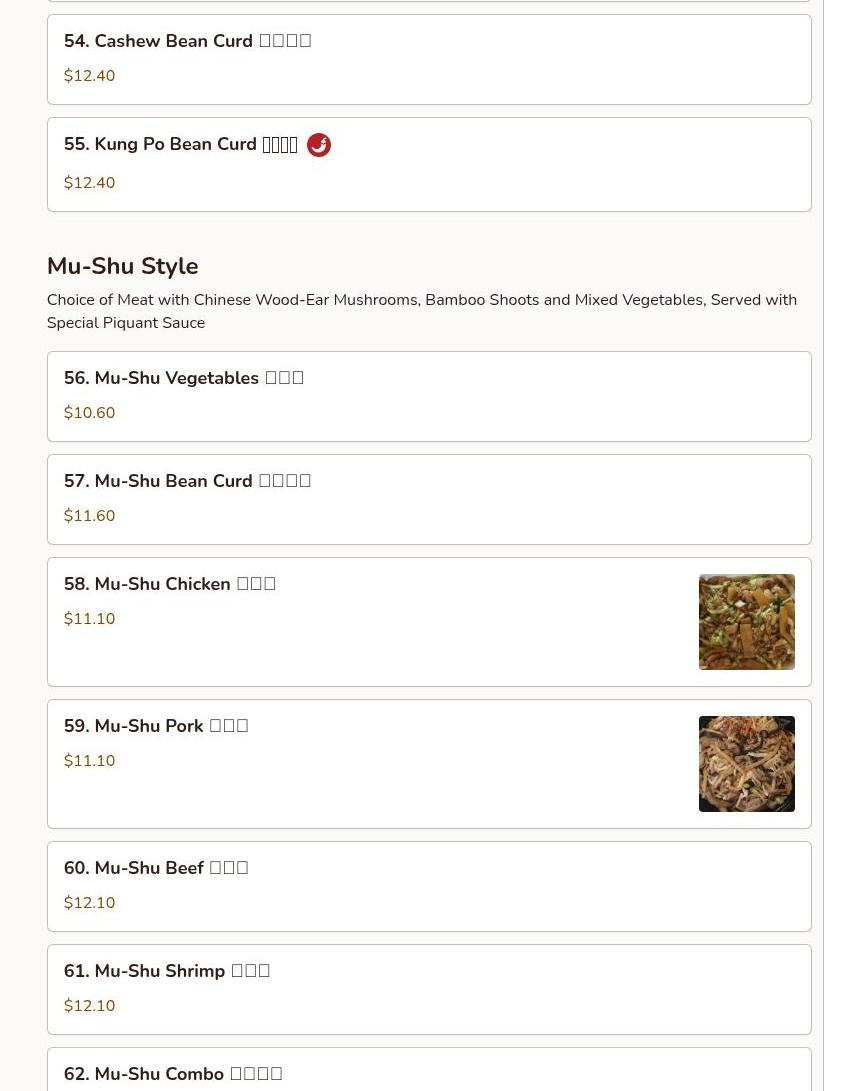This screenshot has width=844, height=1091.
Task: Click the Mu-Shu Style section heading
Action: pyautogui.click(x=122, y=266)
